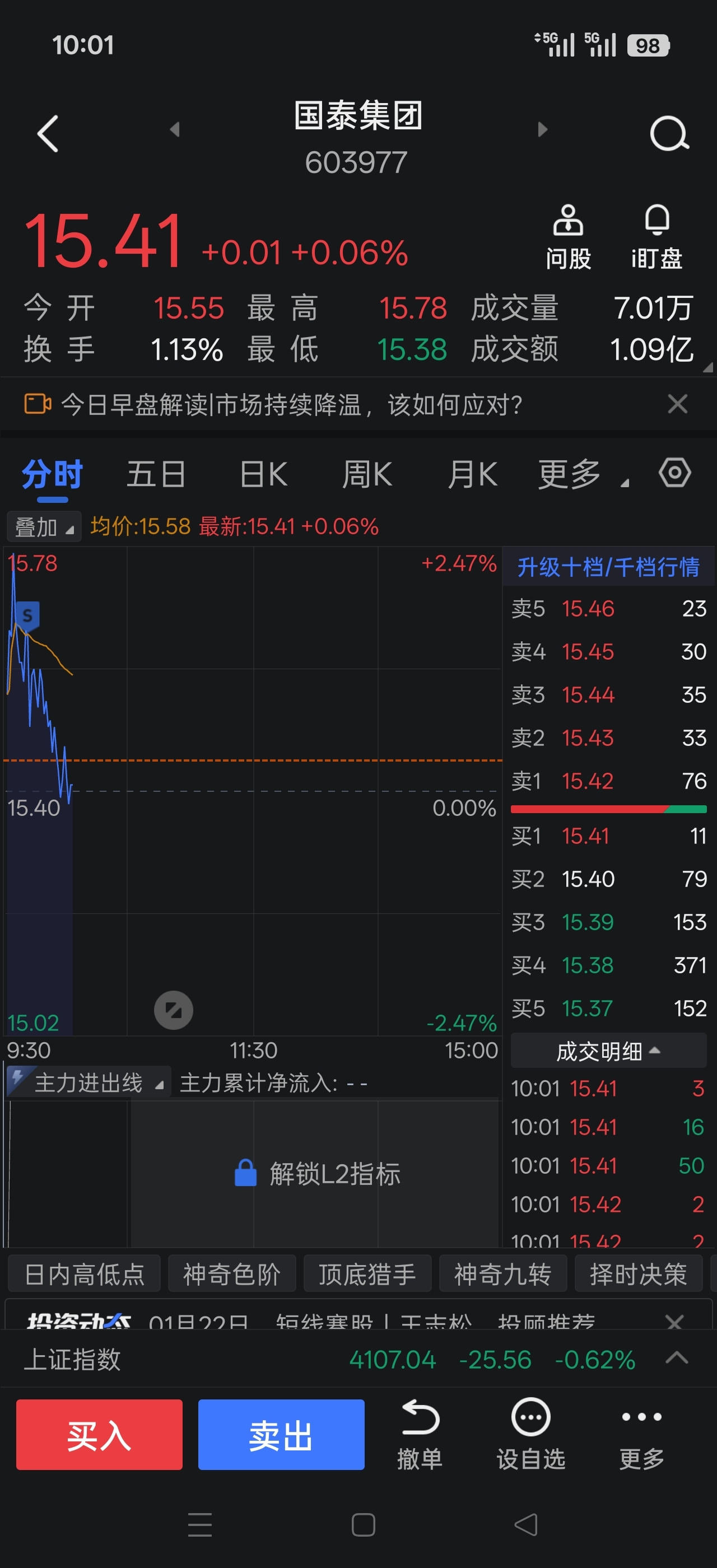Tap the blue 卖出 sell button
The image size is (717, 1568).
(281, 1435)
